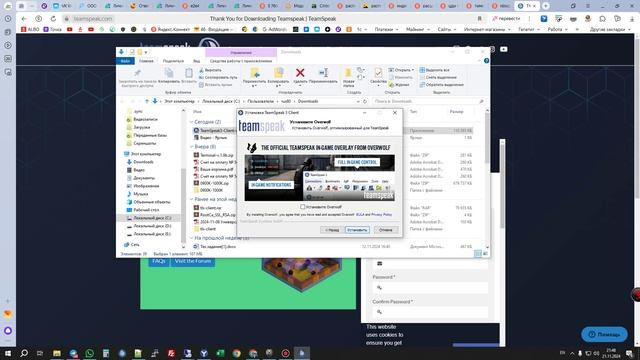Click History (Журнал) in the ribbon
Image resolution: width=640 pixels, height=360 pixels.
point(399,84)
